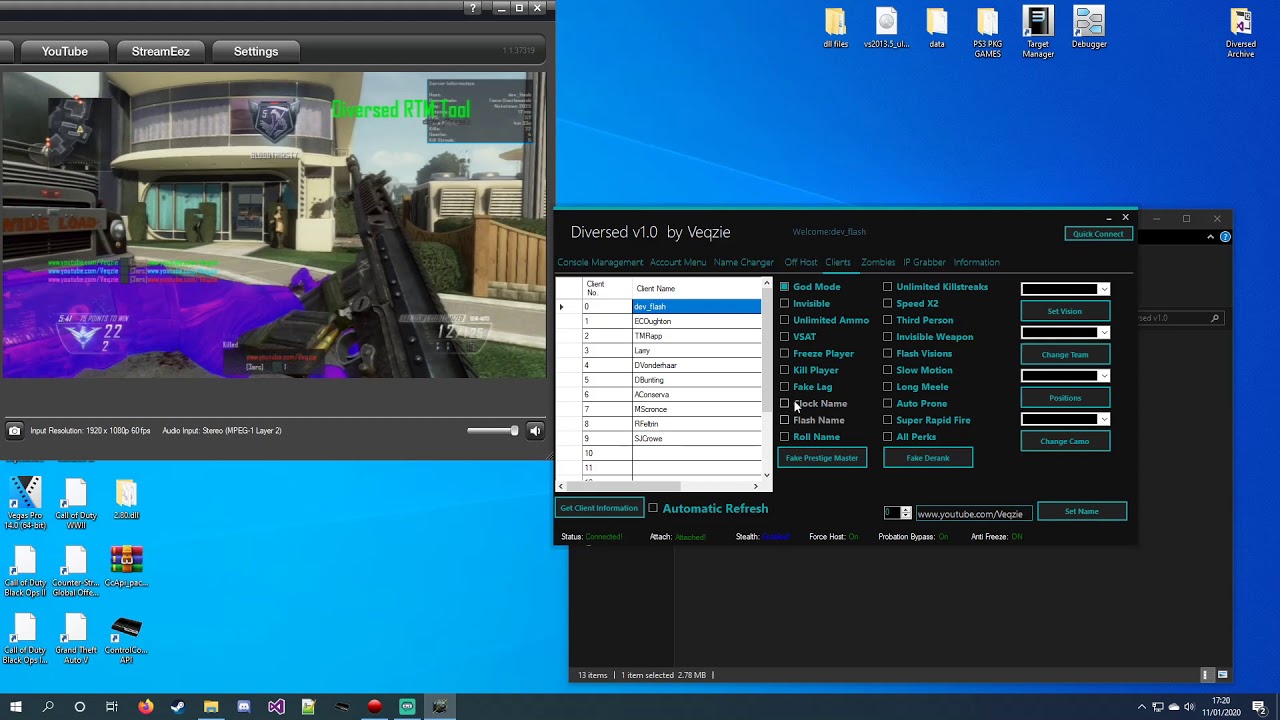Viewport: 1280px width, 720px height.
Task: Open the dropdown above Change Team
Action: 1065,332
